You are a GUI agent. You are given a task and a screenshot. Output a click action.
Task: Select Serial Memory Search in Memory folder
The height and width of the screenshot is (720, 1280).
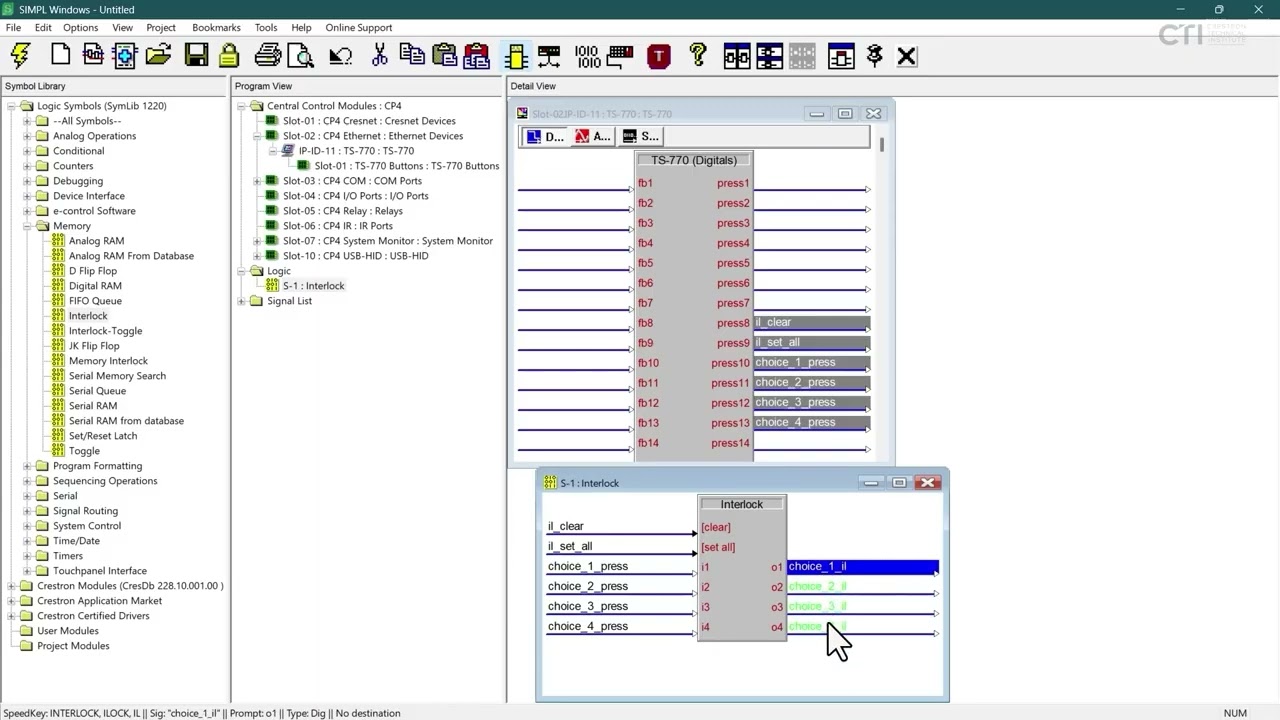tap(117, 376)
